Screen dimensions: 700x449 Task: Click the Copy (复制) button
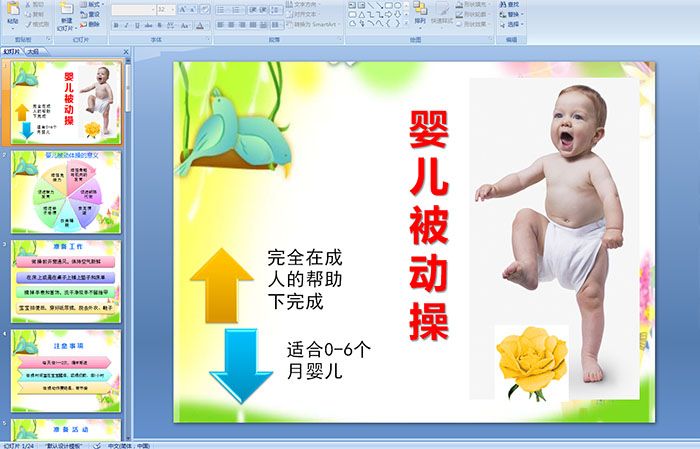[34, 14]
